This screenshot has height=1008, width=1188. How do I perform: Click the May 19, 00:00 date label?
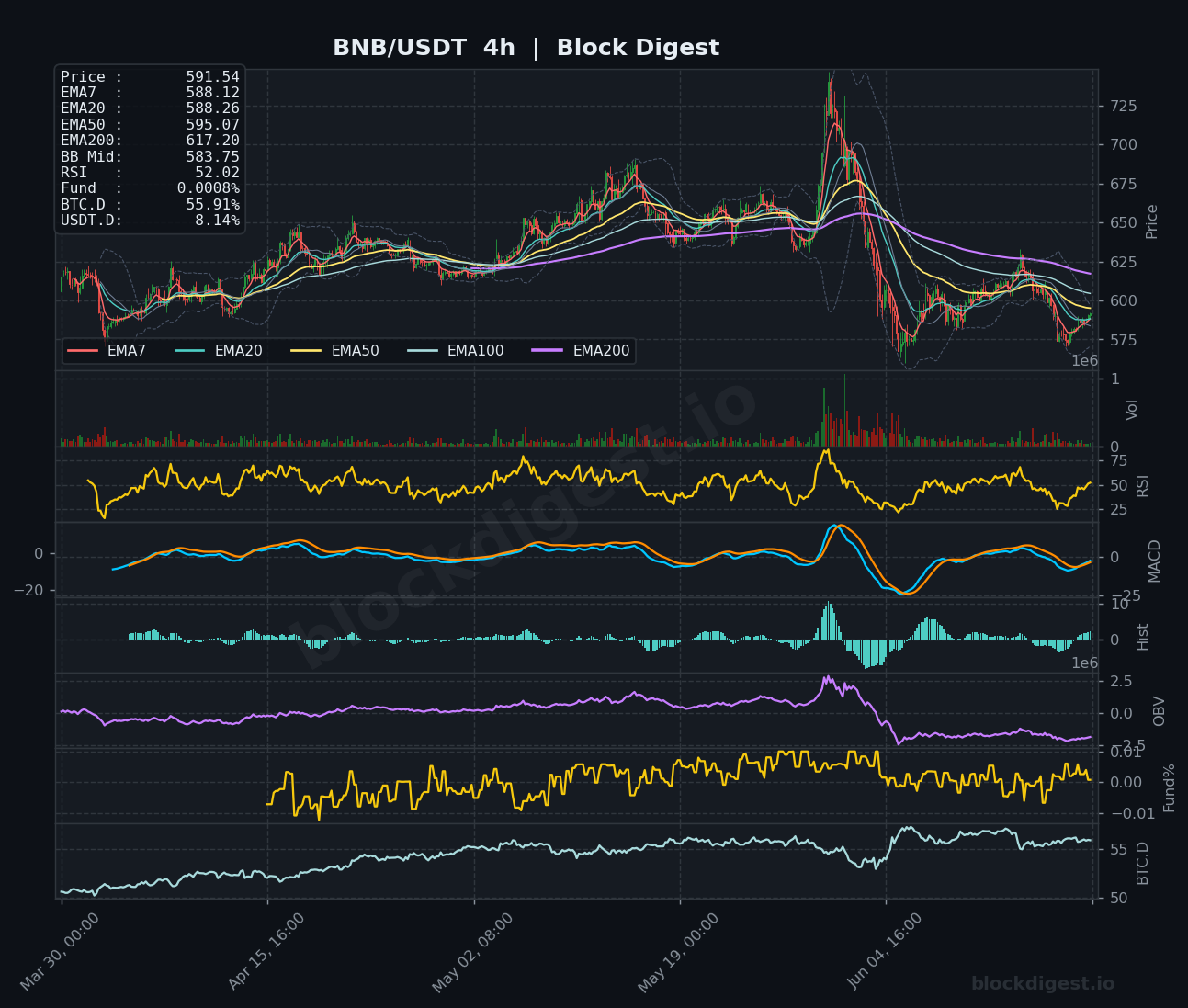[x=676, y=953]
